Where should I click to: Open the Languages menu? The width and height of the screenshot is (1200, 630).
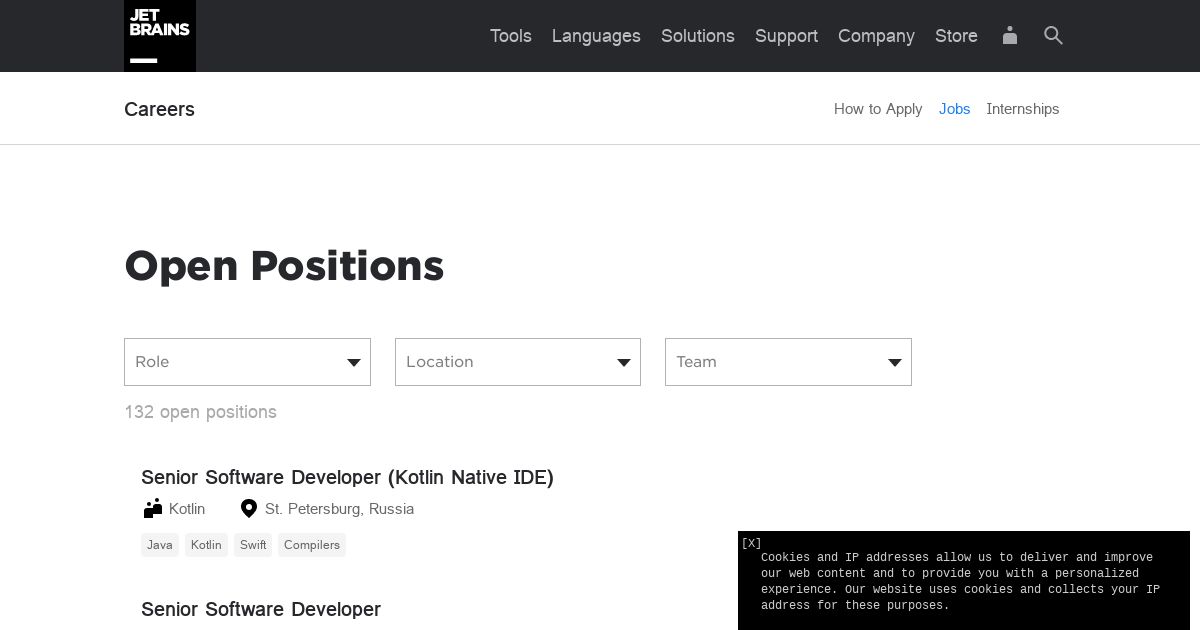pos(596,36)
